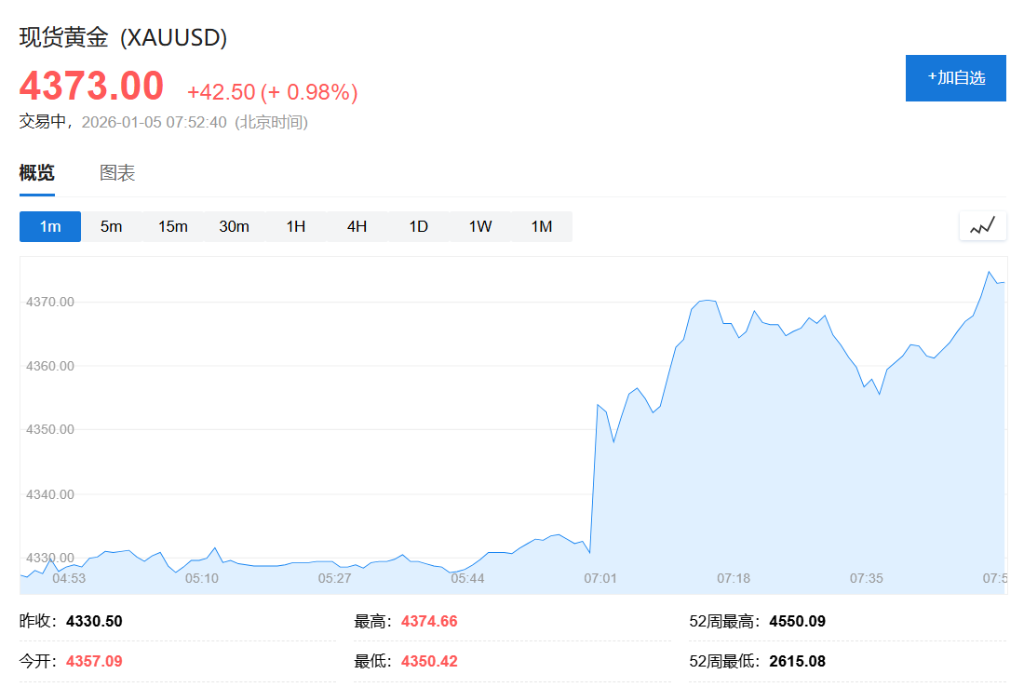Select the 1W weekly timeframe
This screenshot has width=1024, height=699.
(480, 226)
